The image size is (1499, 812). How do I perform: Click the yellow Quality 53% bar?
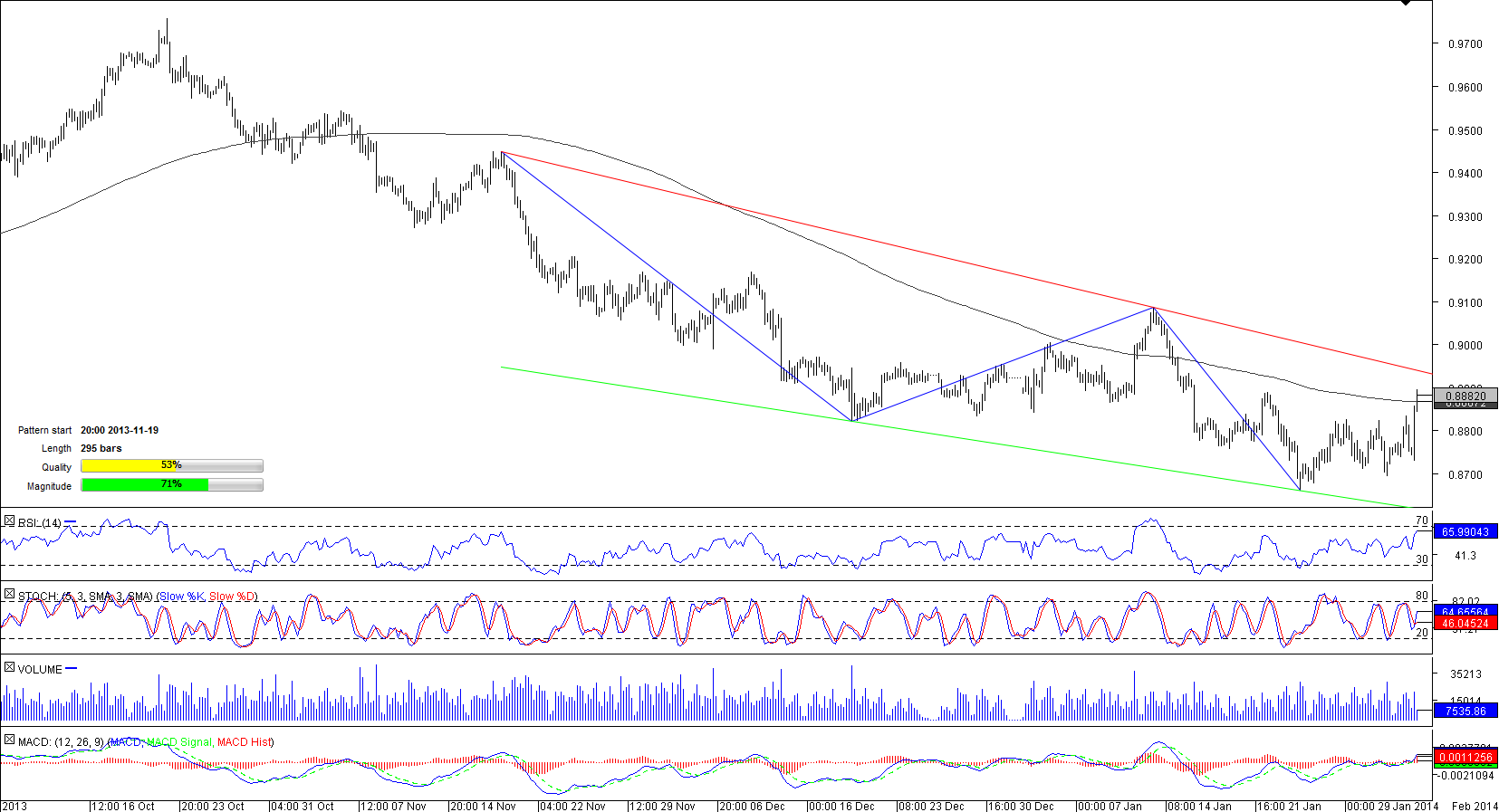click(x=171, y=466)
